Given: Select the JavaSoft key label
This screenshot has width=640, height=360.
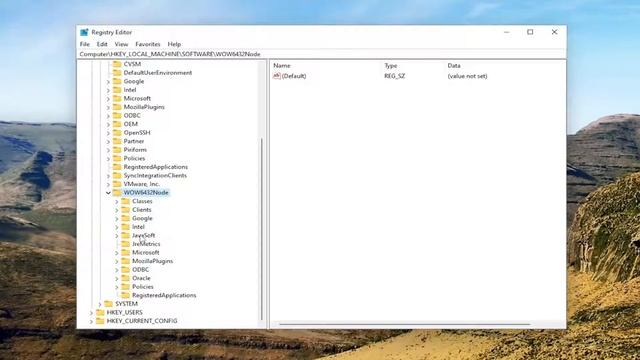Looking at the screenshot, I should (144, 236).
